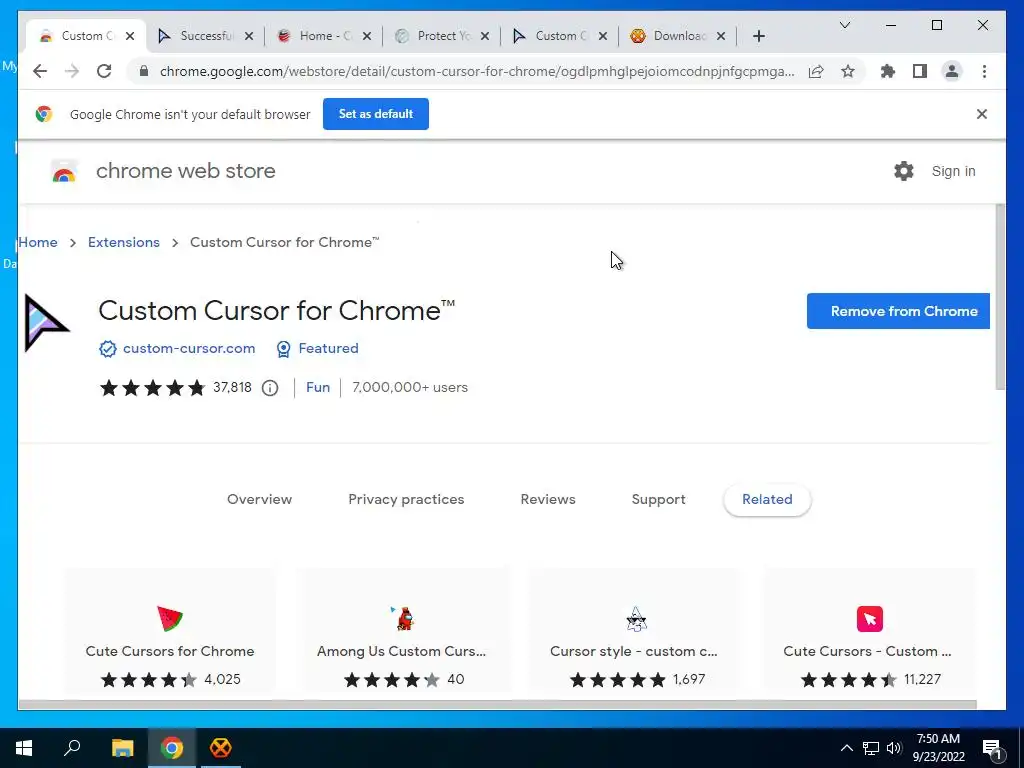Click the Chrome taskbar icon
Image resolution: width=1024 pixels, height=768 pixels.
pyautogui.click(x=172, y=748)
